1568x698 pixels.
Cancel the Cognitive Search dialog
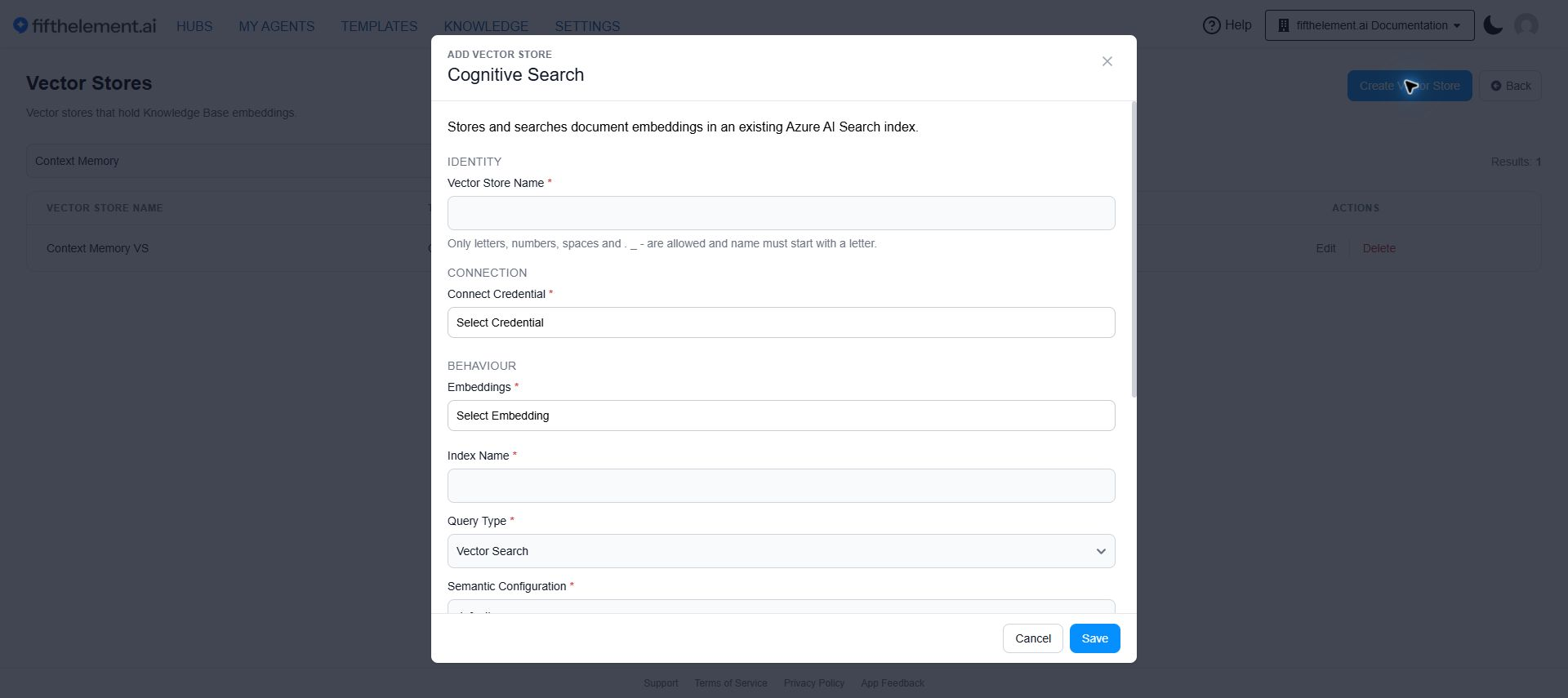(x=1033, y=638)
